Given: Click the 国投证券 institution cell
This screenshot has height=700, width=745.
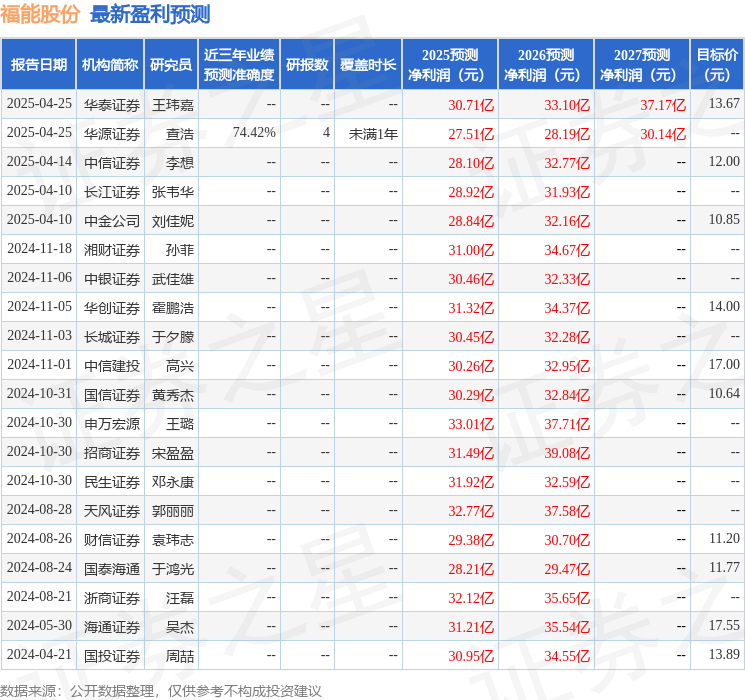Looking at the screenshot, I should click(112, 656).
